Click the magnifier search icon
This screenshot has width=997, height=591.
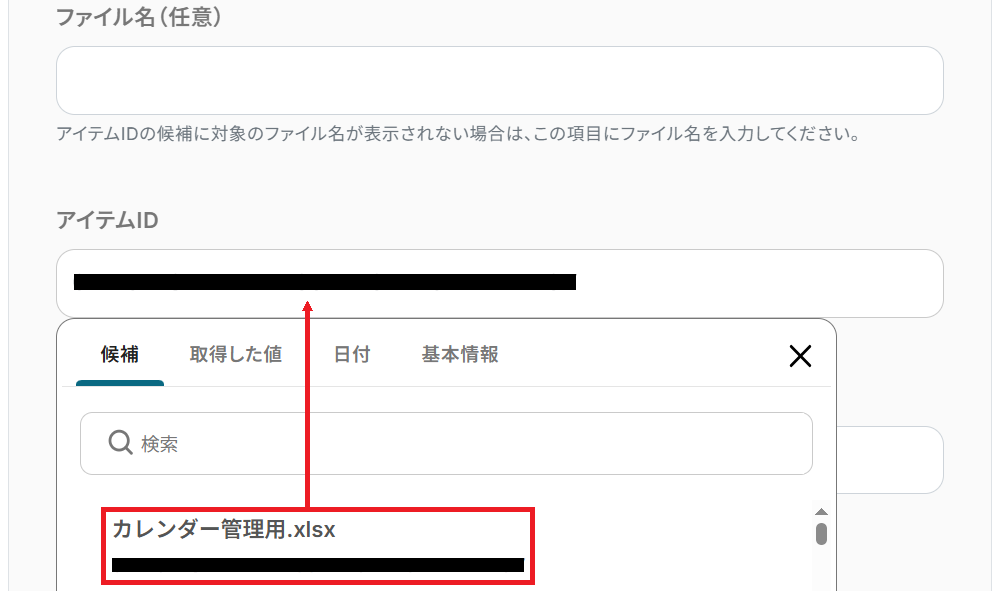click(120, 442)
